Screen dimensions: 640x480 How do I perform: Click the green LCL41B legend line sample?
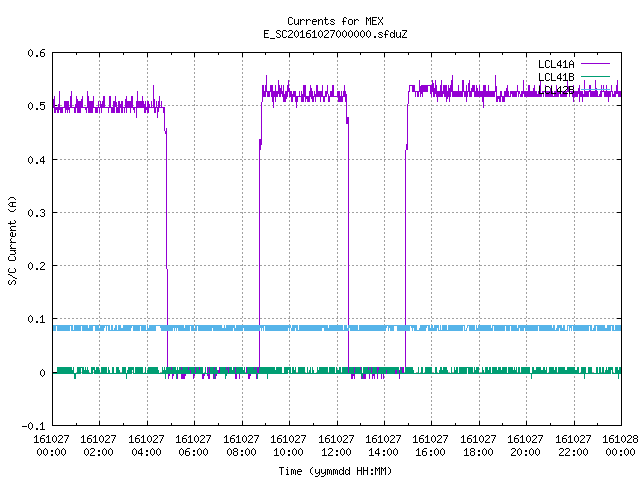(595, 77)
